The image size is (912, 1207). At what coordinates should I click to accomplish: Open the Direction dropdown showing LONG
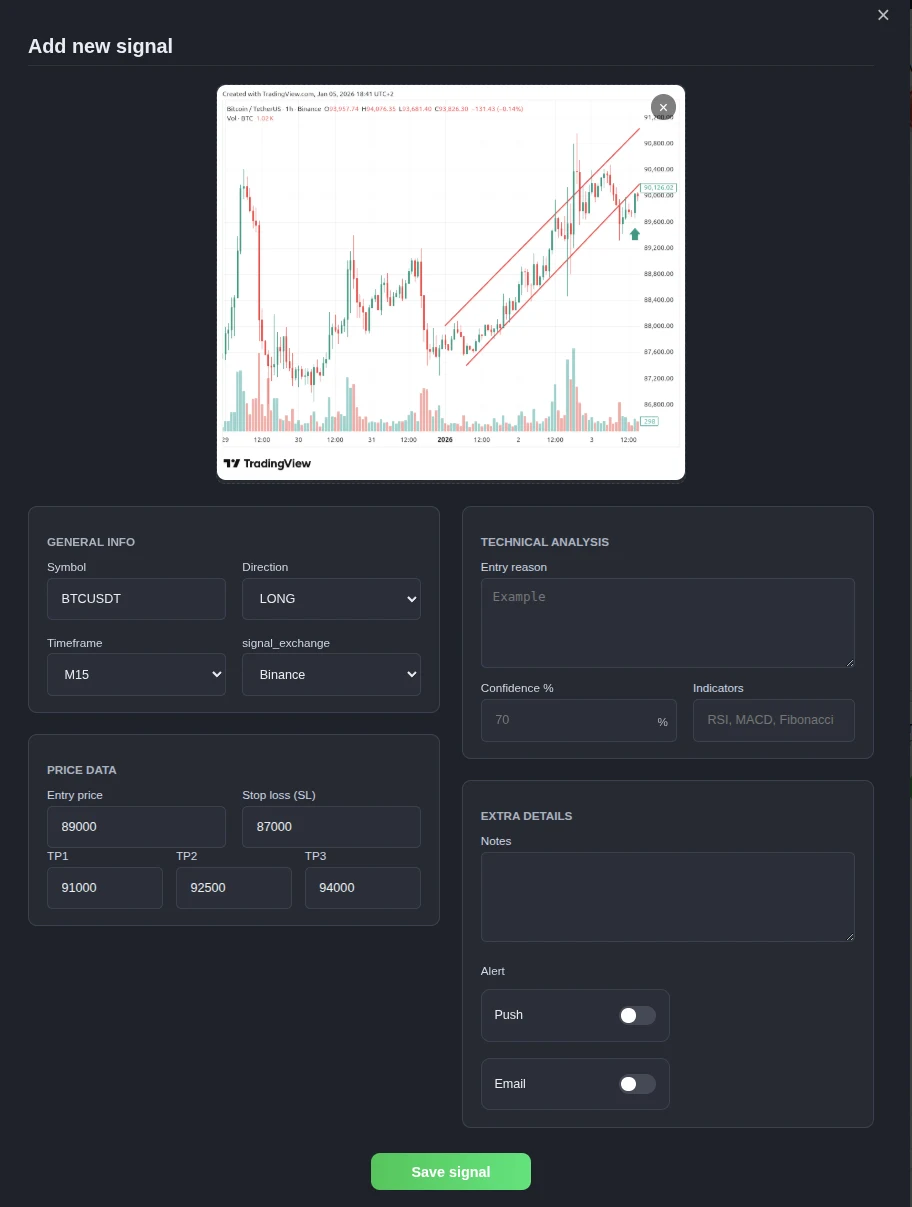point(331,598)
